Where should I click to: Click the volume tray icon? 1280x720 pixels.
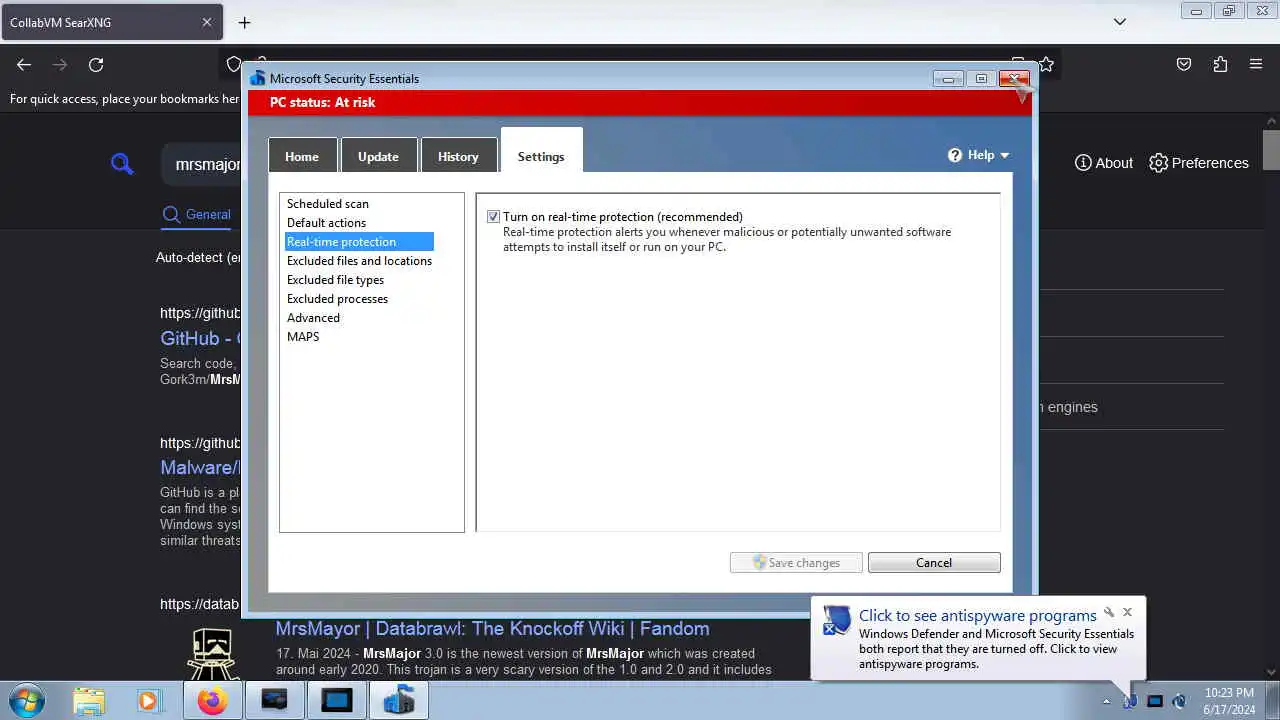[1179, 701]
